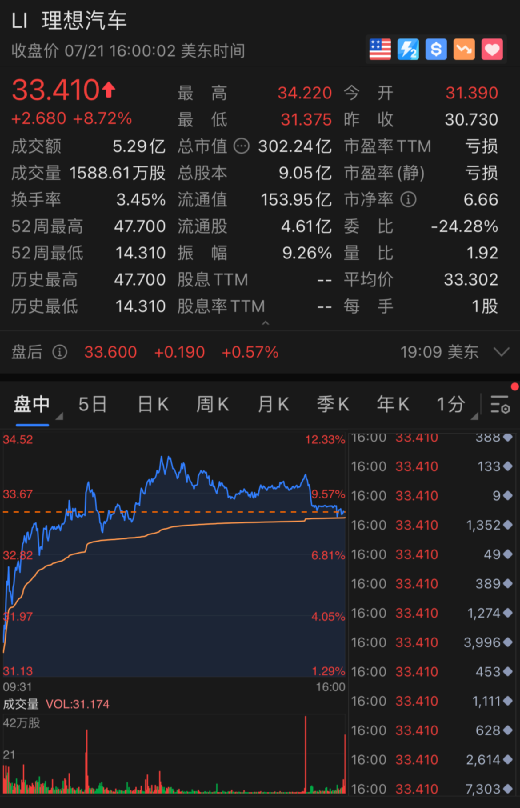Tap the 总股本 value 9.05亿

tap(305, 173)
